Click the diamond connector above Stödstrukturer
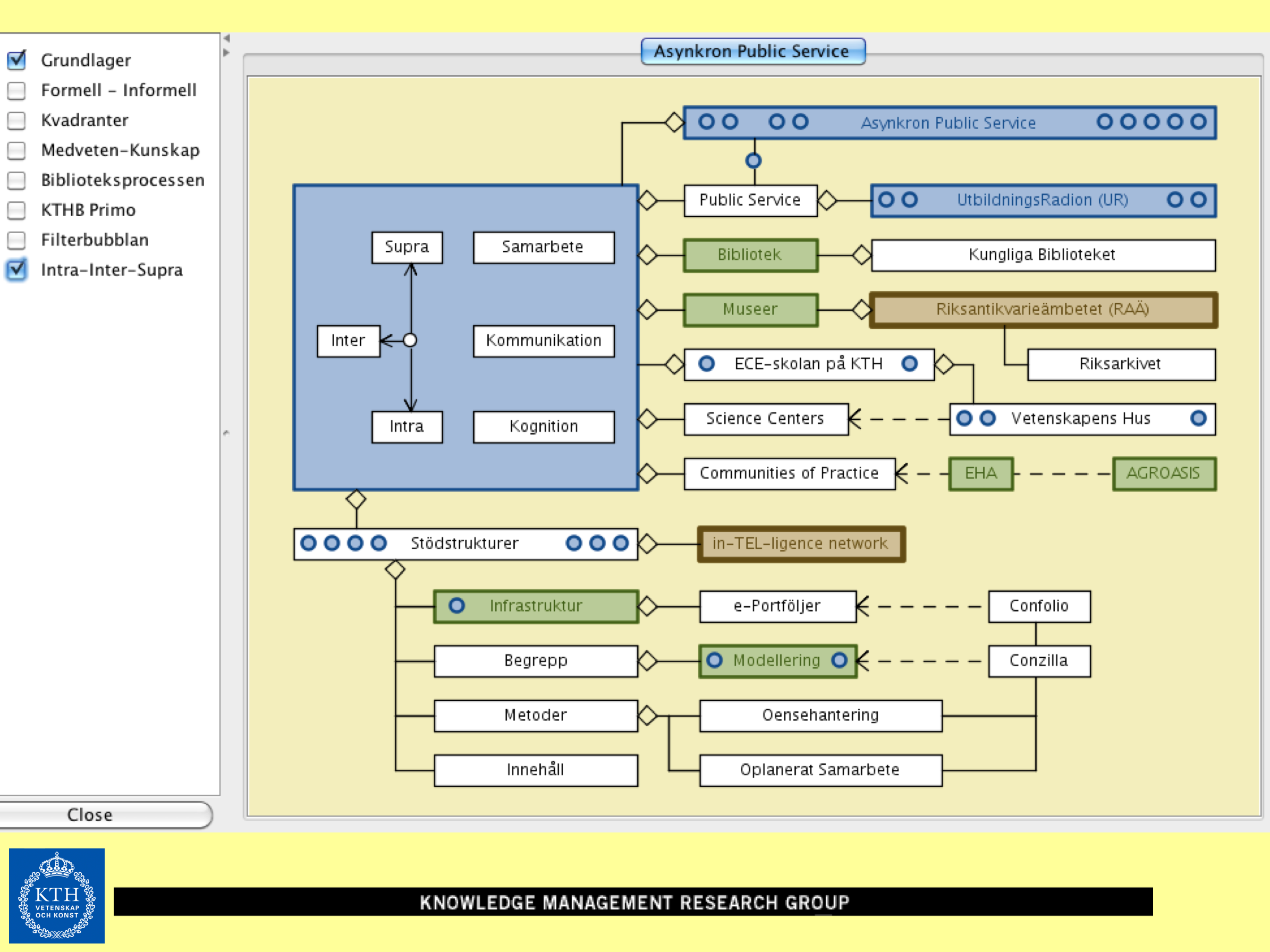 (356, 499)
